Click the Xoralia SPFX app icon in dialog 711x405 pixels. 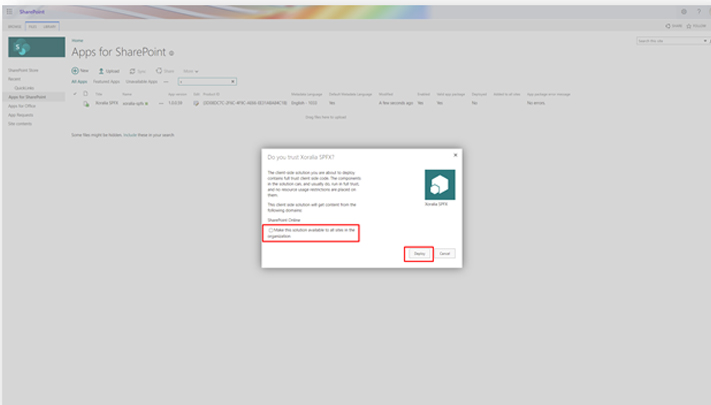[440, 185]
